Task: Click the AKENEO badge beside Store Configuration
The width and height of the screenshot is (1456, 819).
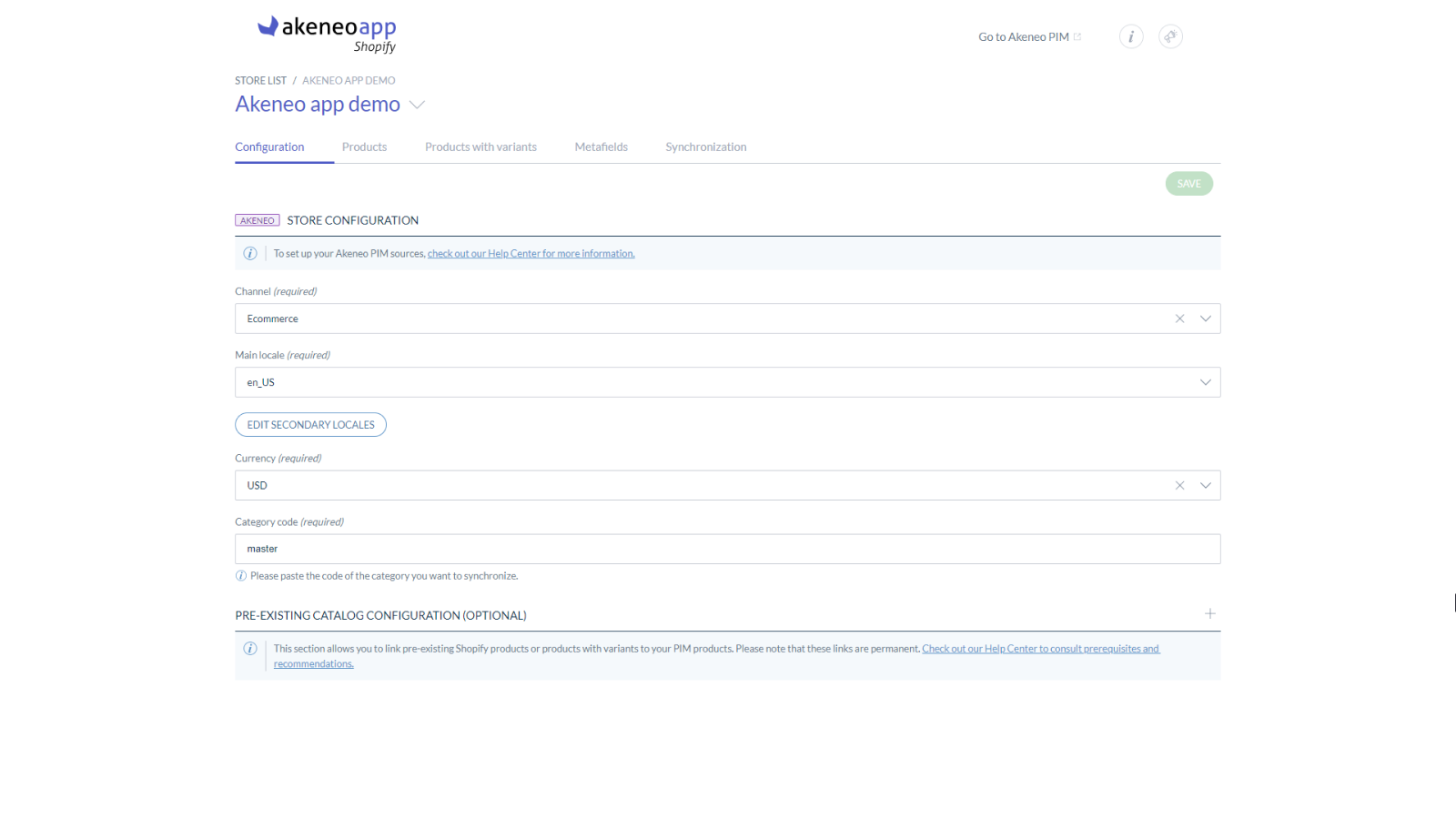Action: [x=258, y=220]
